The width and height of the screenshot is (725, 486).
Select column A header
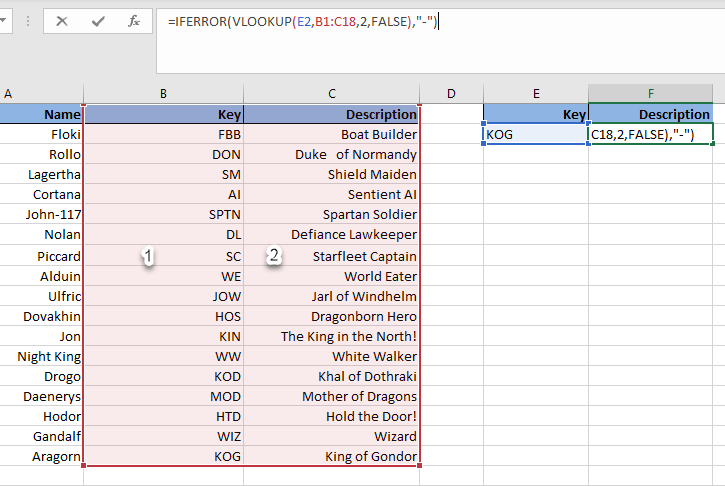pos(40,93)
